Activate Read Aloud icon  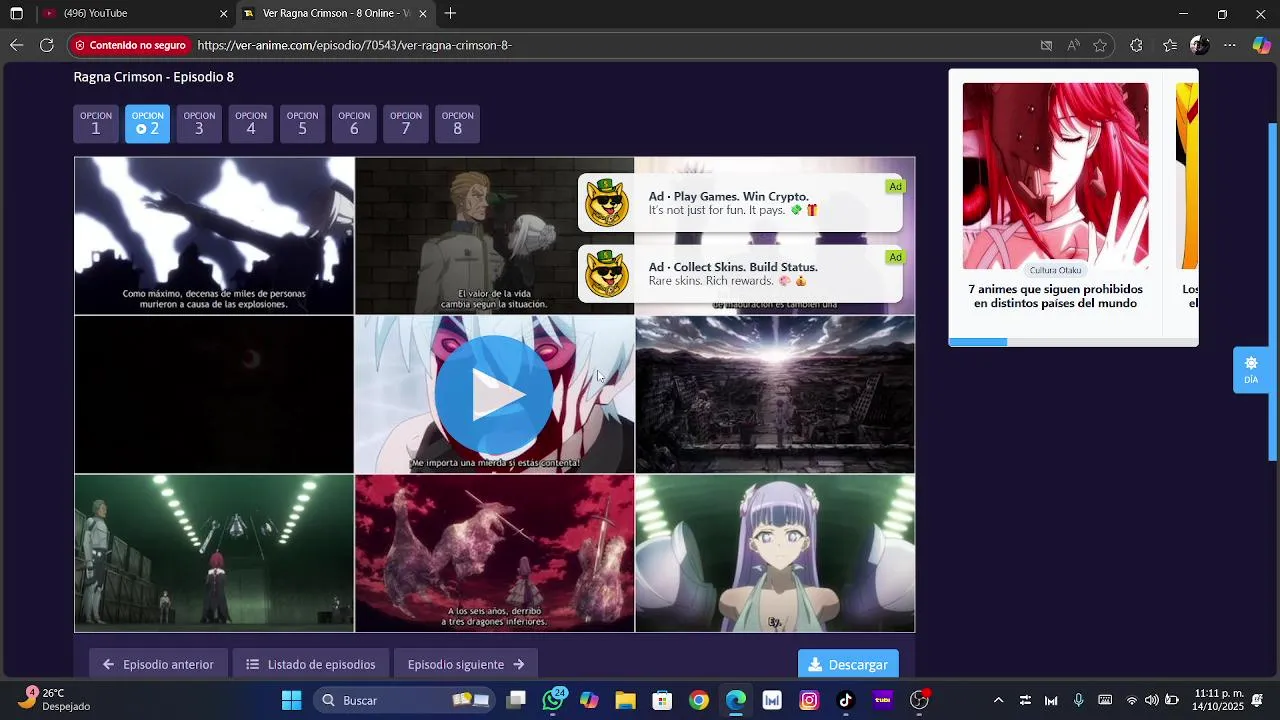click(x=1073, y=45)
